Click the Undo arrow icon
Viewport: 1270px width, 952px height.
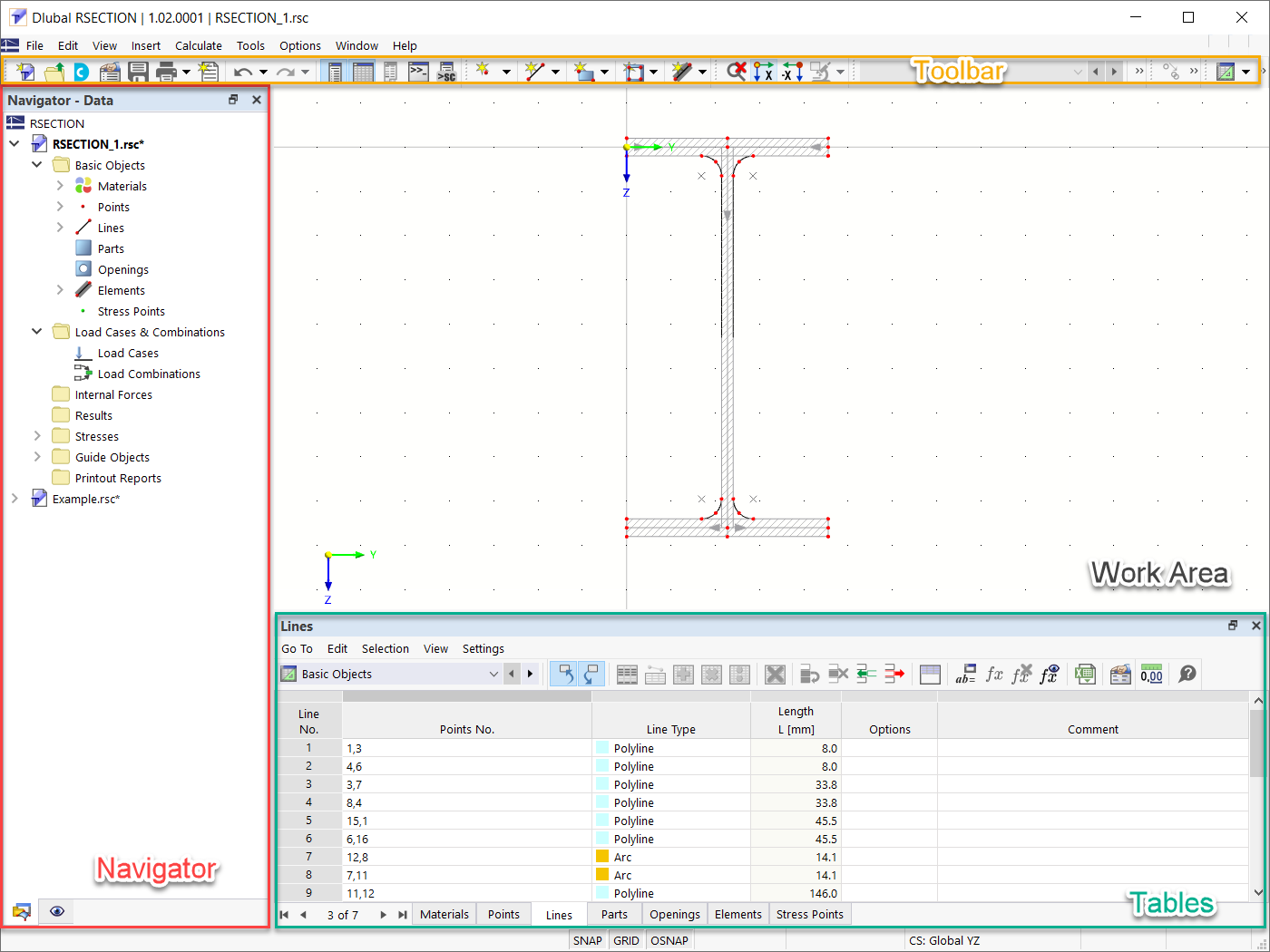(x=242, y=72)
